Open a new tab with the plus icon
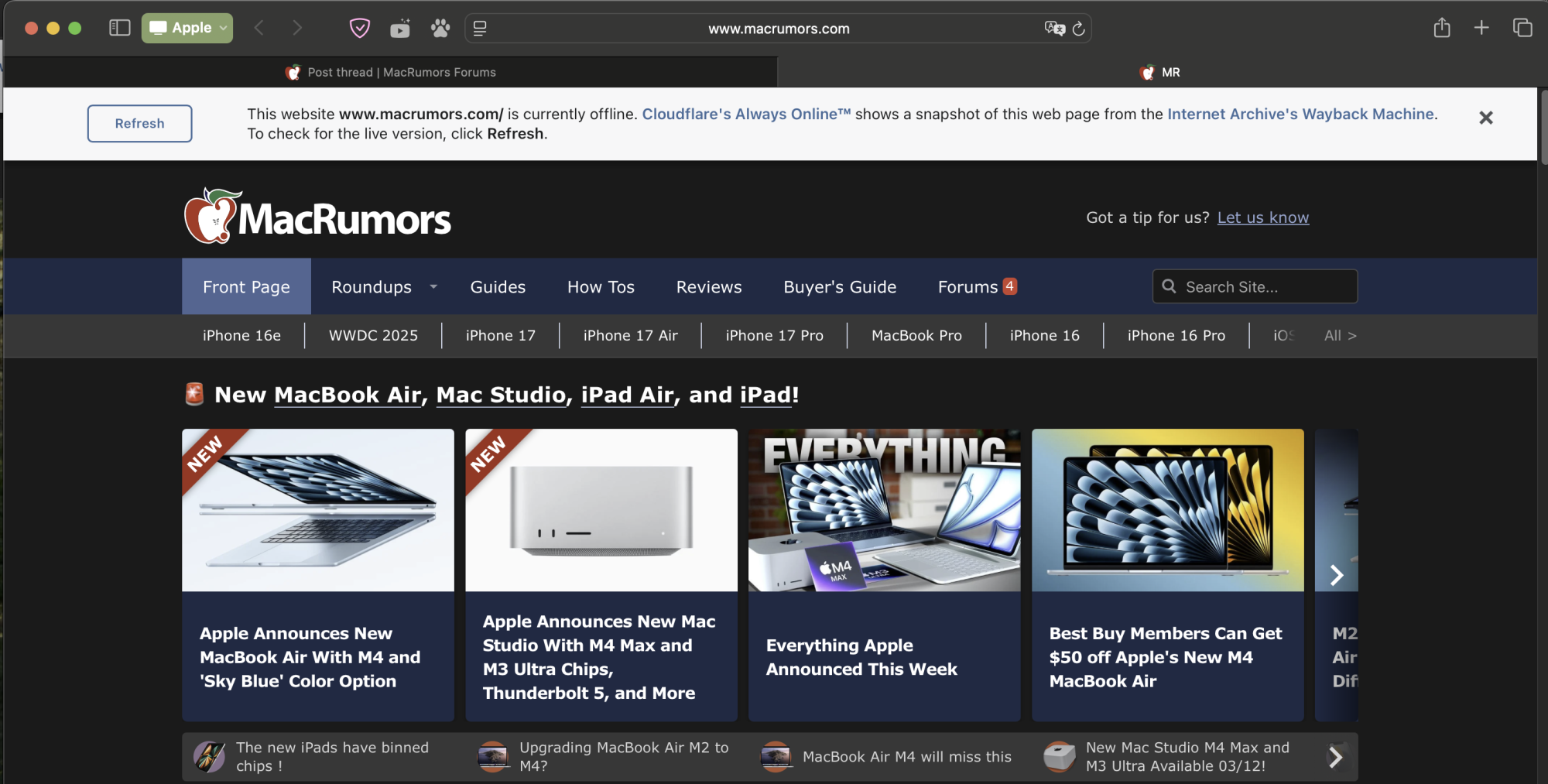 pyautogui.click(x=1481, y=28)
